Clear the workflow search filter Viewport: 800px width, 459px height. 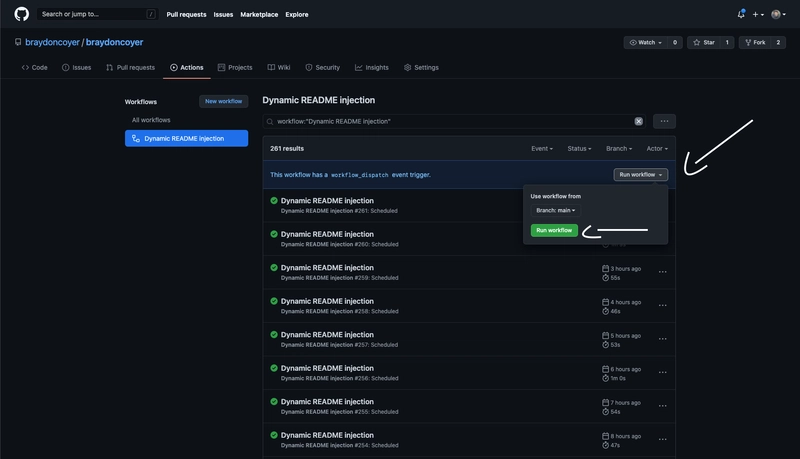click(x=639, y=121)
